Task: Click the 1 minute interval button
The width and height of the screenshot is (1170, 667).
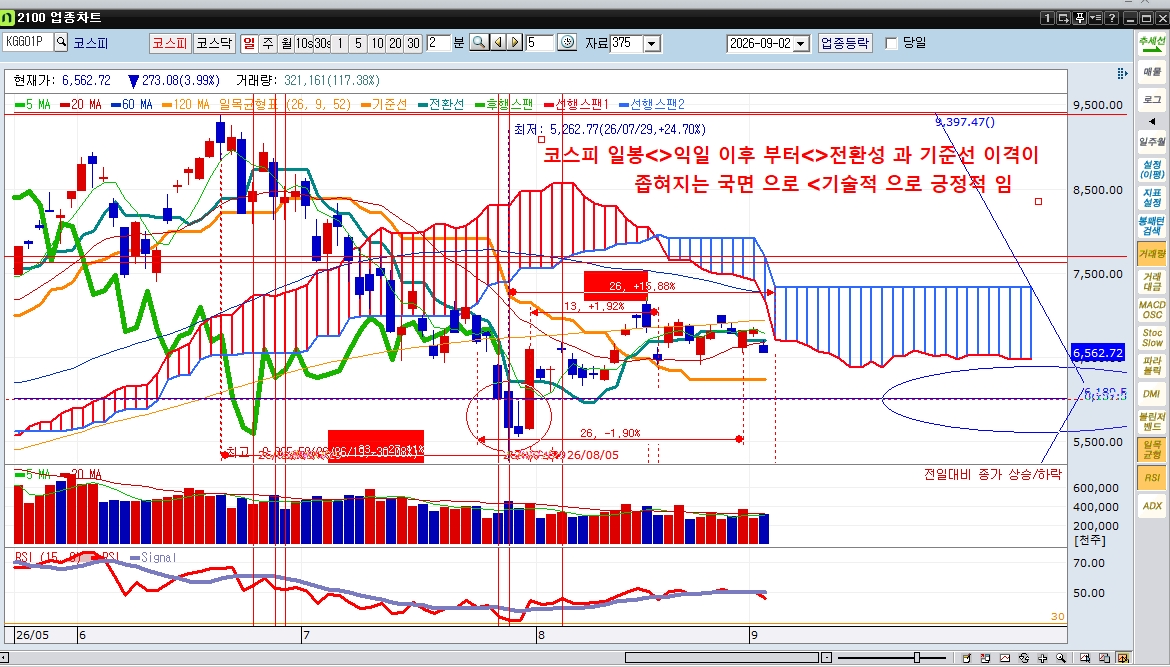Action: [x=340, y=43]
